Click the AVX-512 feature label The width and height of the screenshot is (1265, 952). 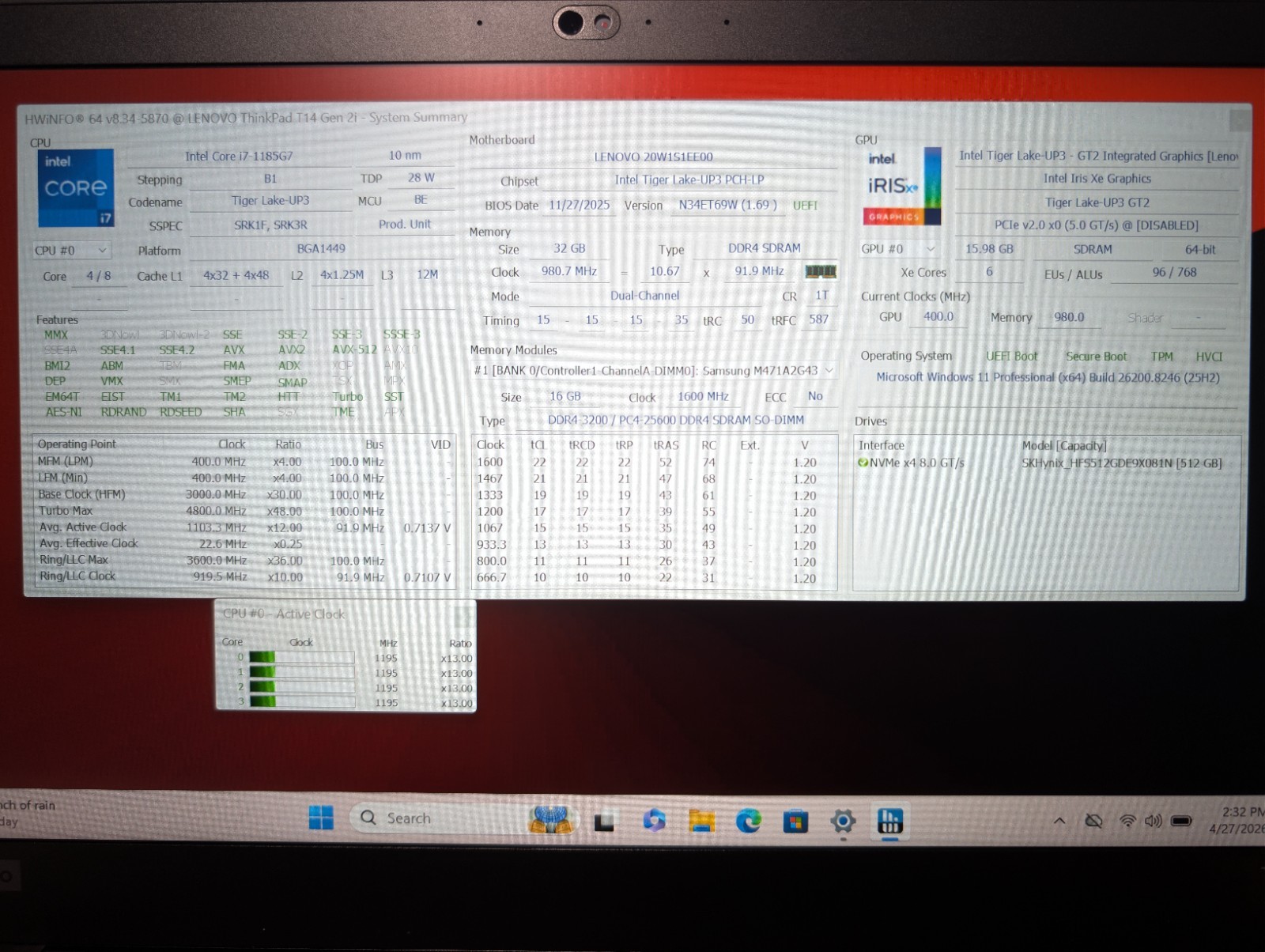[354, 349]
